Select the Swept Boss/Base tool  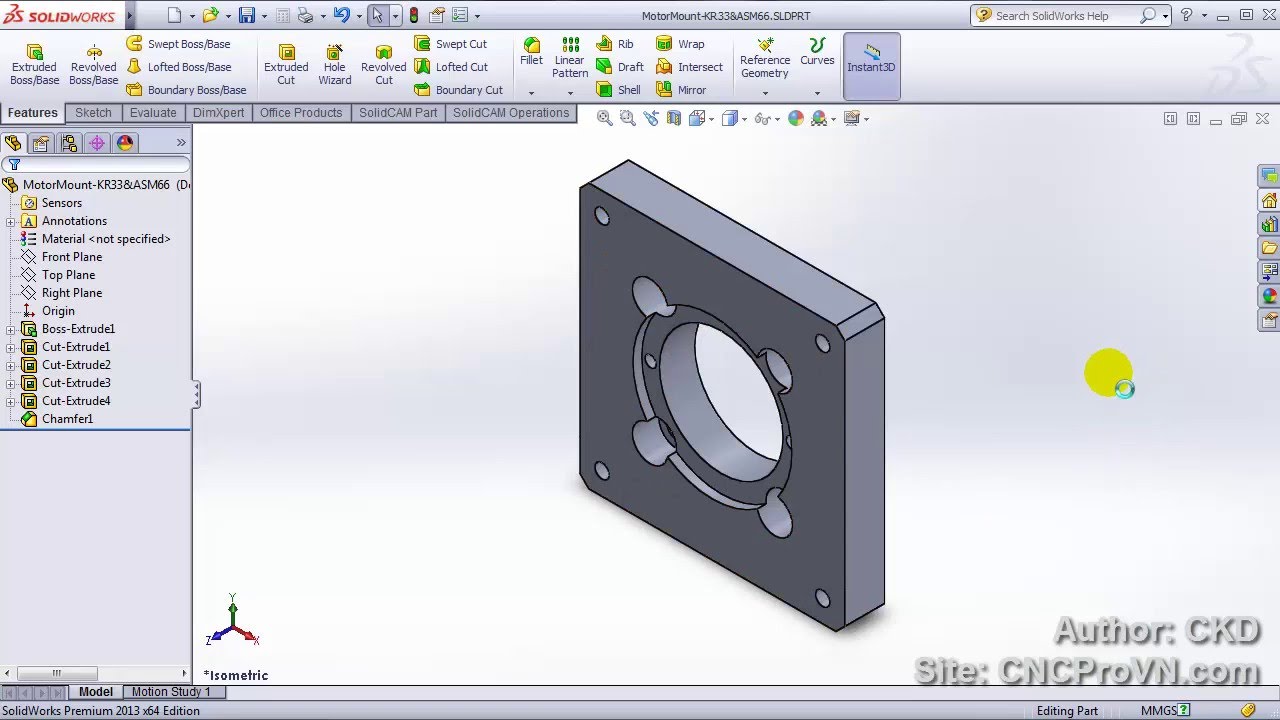178,44
